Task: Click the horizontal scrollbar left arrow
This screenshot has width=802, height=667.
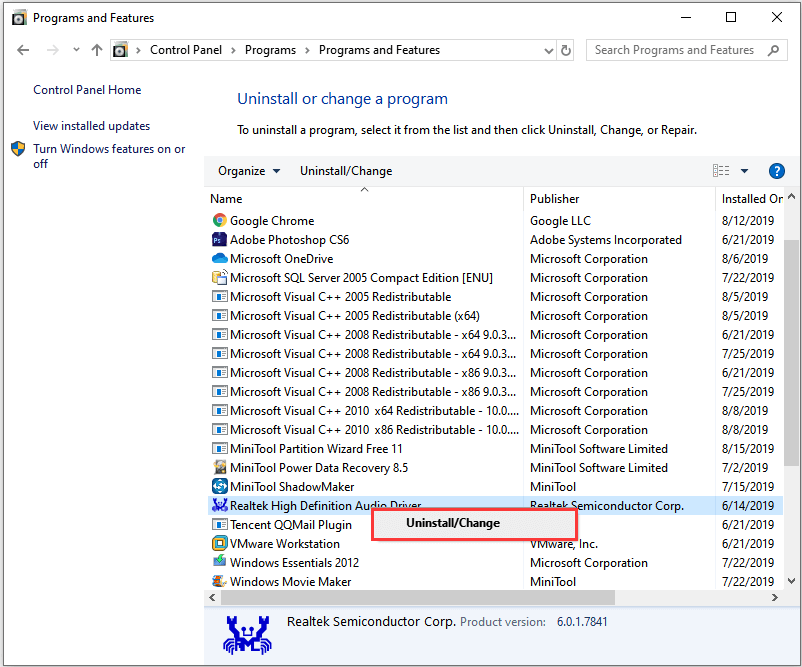Action: [x=212, y=597]
